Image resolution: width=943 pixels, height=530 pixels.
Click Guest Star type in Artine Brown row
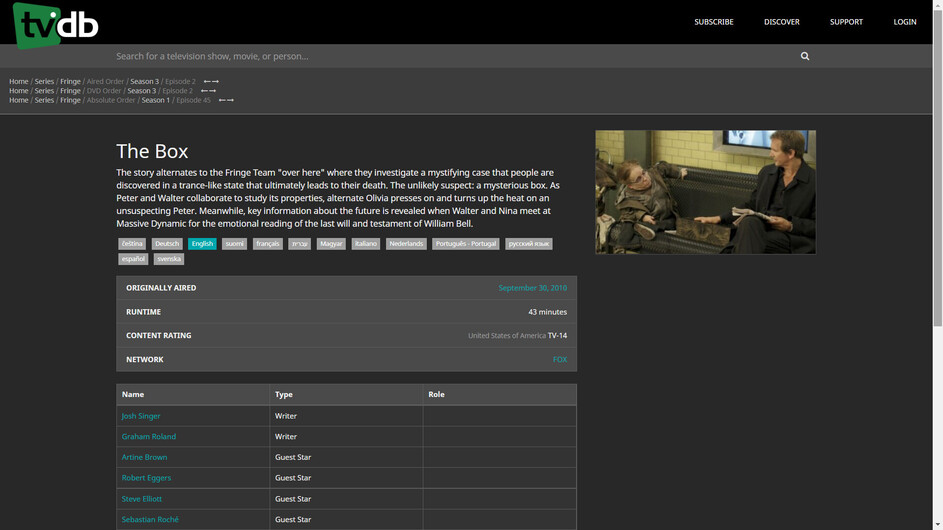[x=293, y=457]
